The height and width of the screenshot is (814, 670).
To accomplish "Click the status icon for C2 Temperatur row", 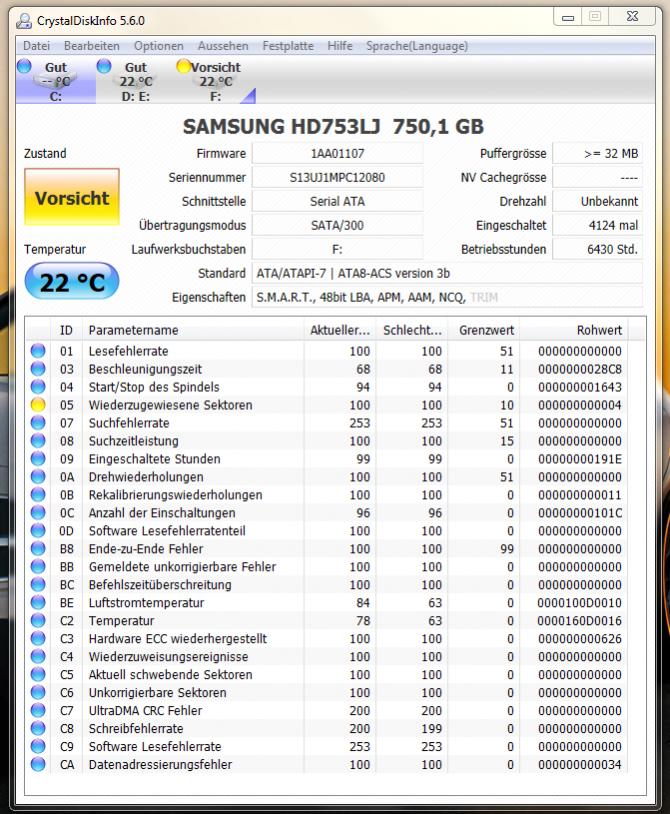I will click(38, 620).
